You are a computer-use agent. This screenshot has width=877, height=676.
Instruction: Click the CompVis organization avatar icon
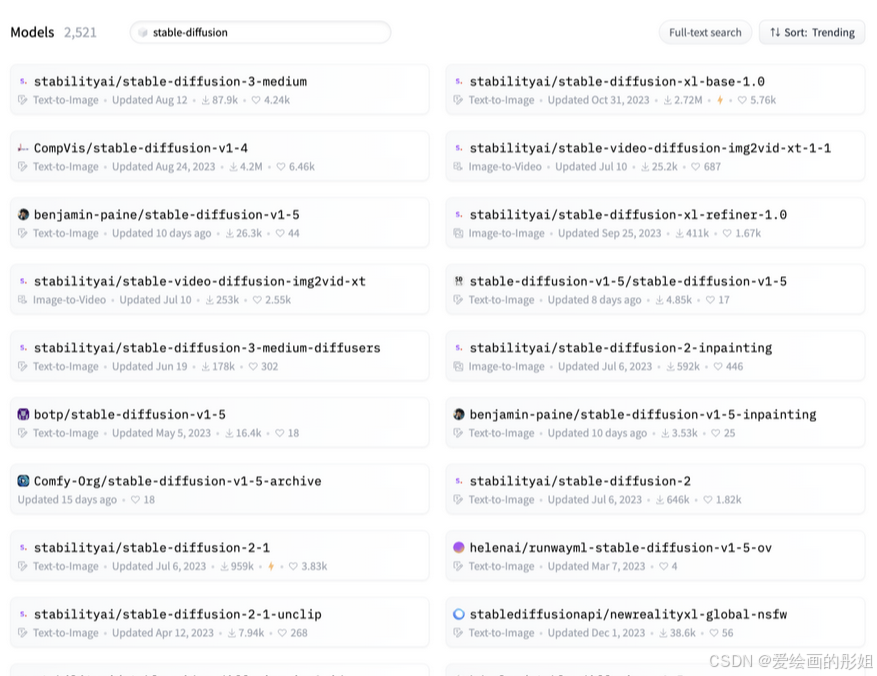(x=23, y=148)
